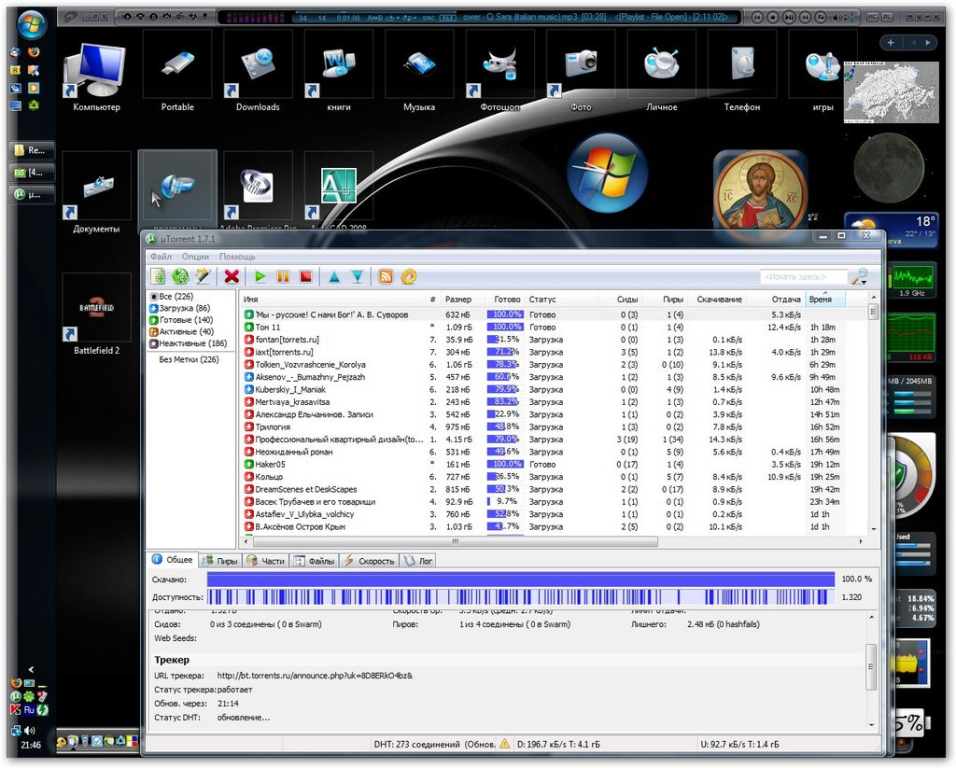
Task: Select the Без Метки (226) label
Action: (188, 359)
